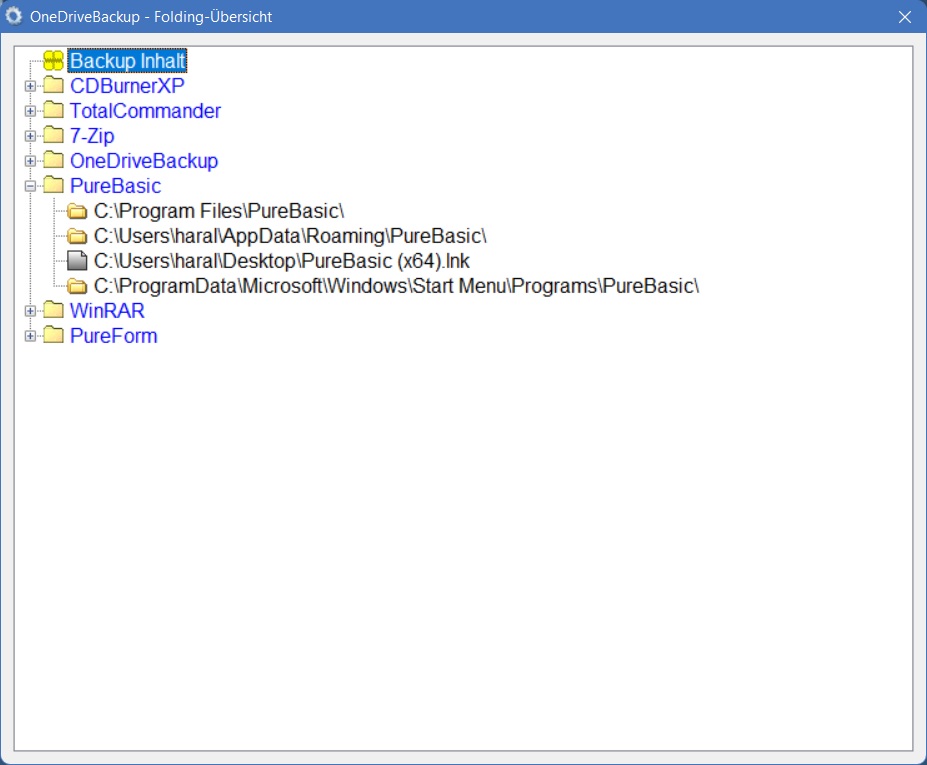Click file icon of PureBasic (x64).lnk

[x=77, y=261]
